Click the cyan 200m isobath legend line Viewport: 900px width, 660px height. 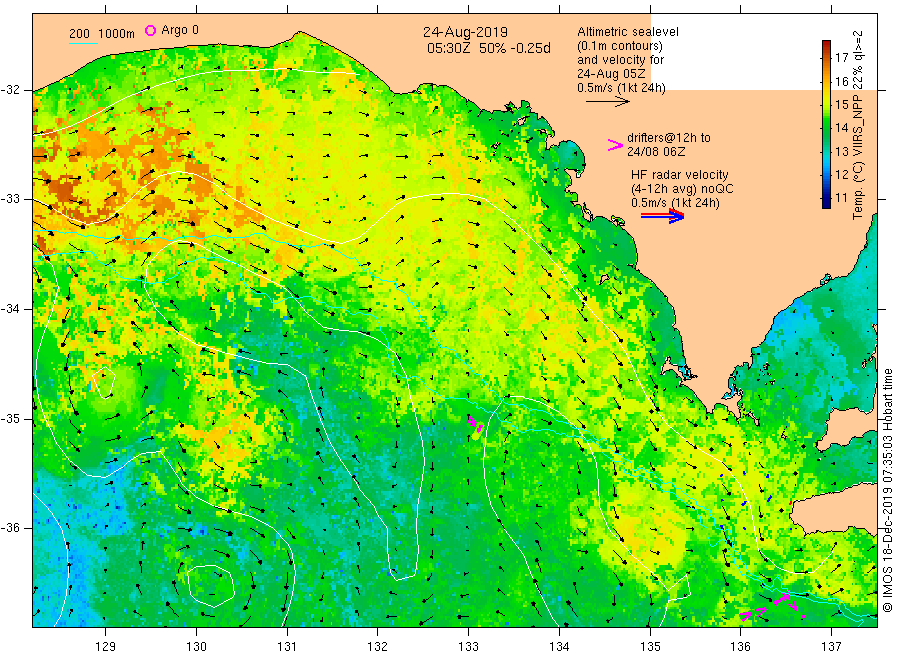pos(83,43)
